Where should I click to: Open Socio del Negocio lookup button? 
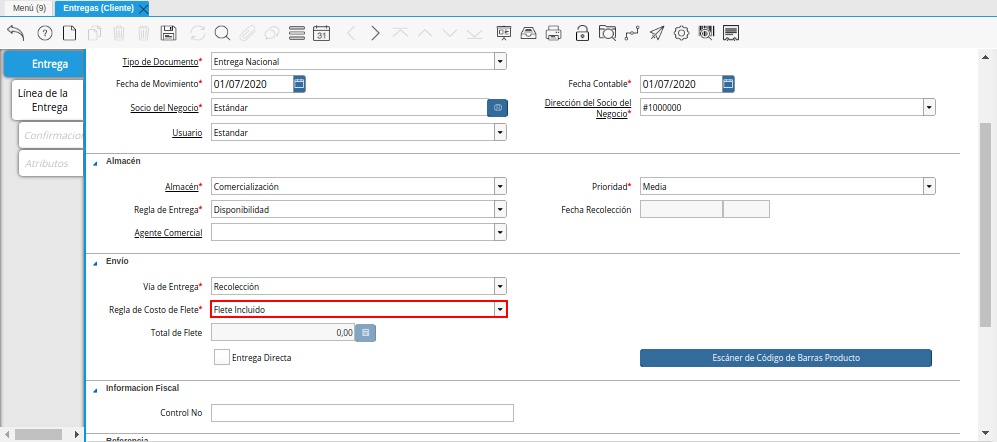pos(498,108)
